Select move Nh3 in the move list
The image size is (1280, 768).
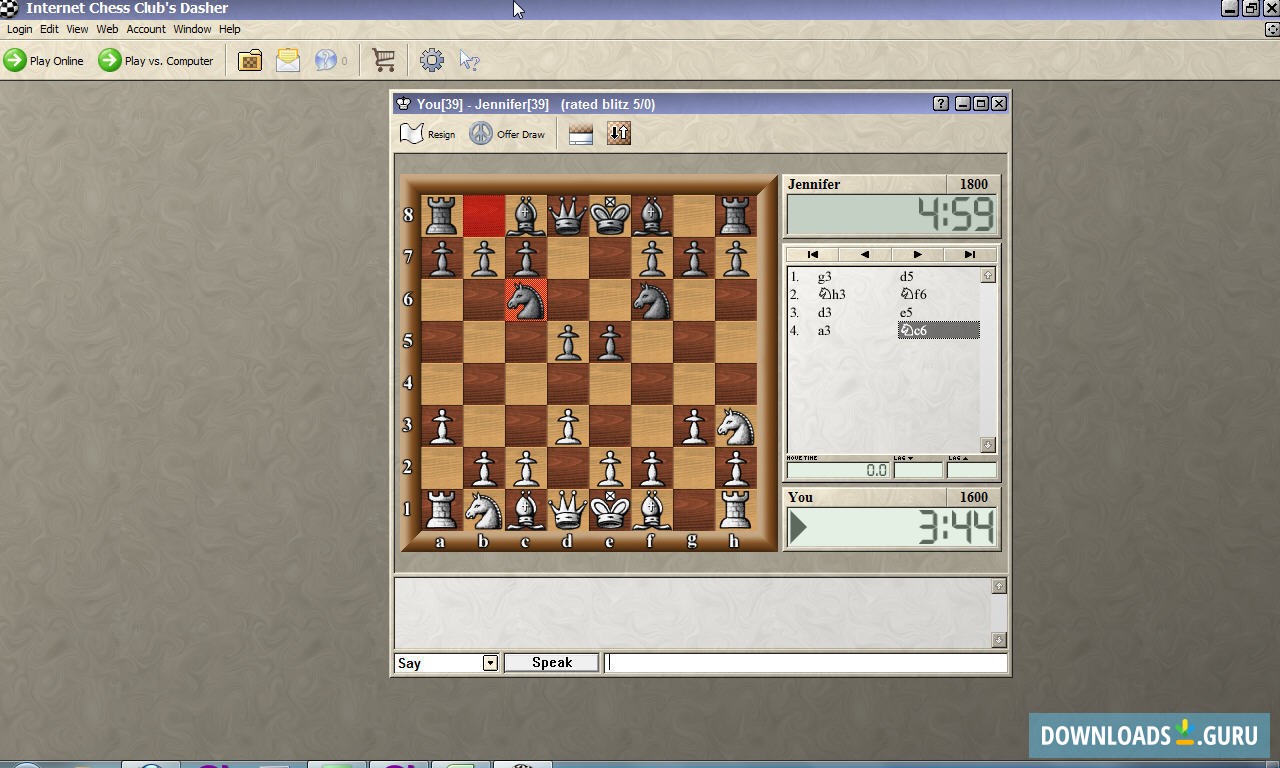click(832, 295)
